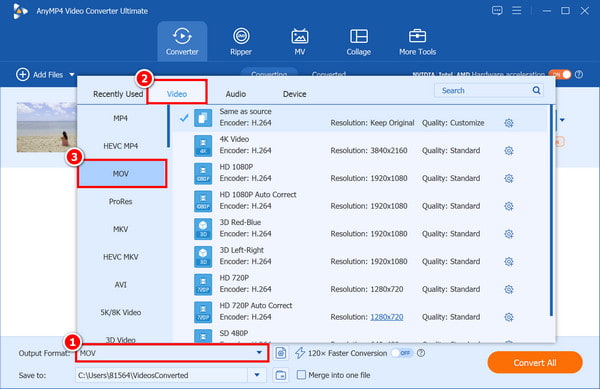
Task: Click the hardware acceleration help icon
Action: (579, 74)
